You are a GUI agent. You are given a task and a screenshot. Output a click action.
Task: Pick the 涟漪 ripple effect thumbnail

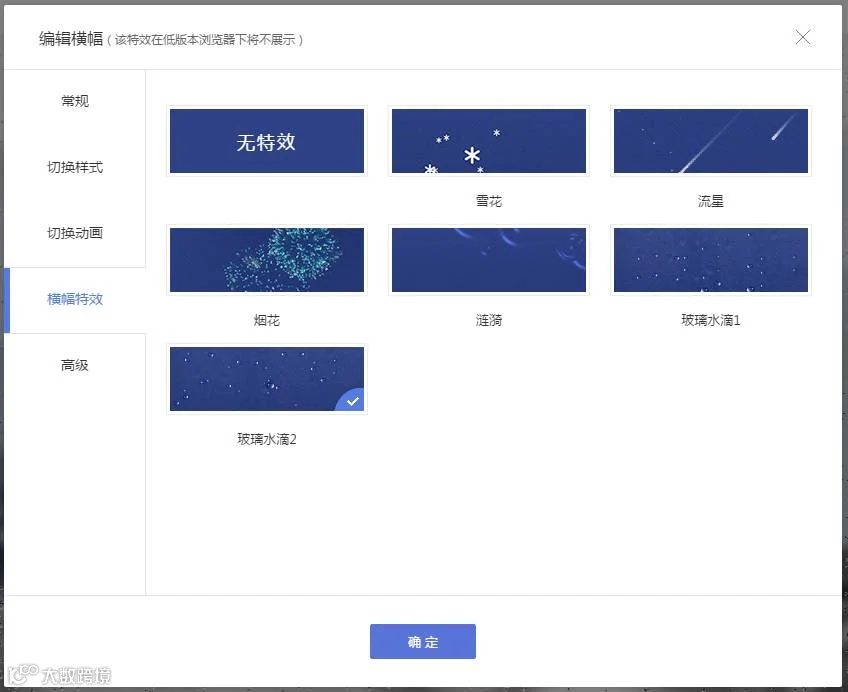[488, 260]
